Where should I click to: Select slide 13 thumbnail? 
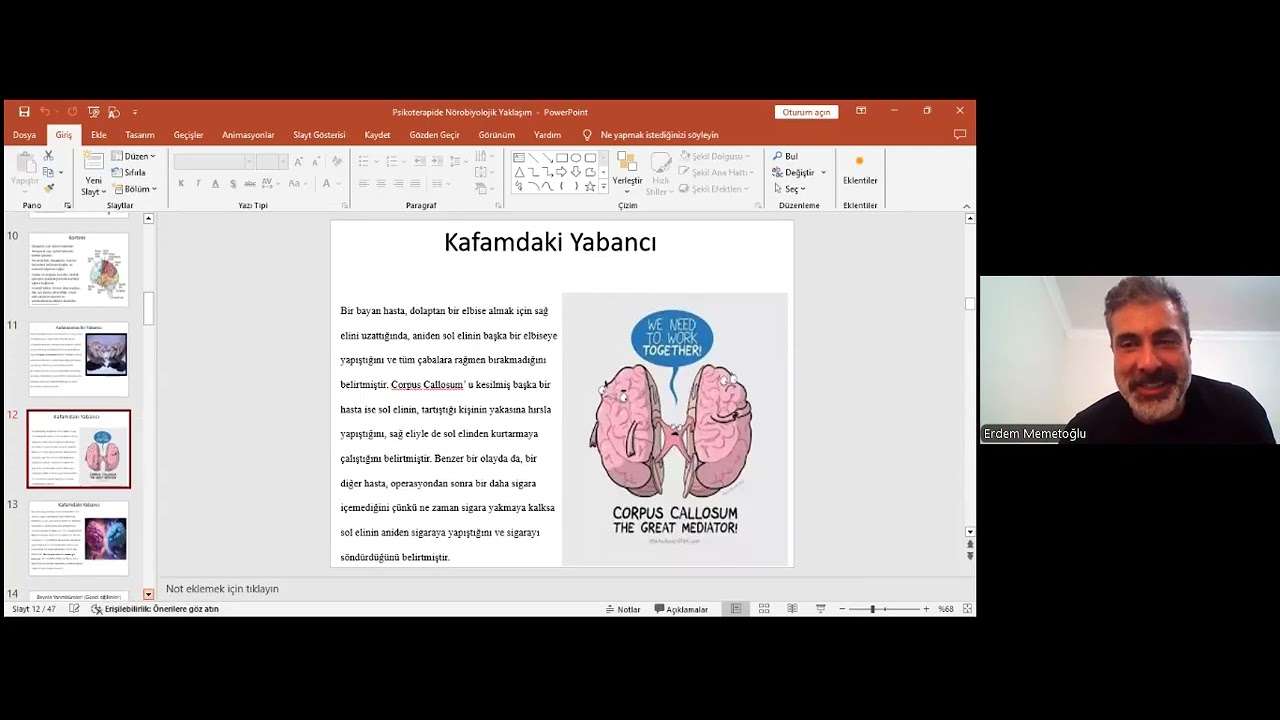79,538
